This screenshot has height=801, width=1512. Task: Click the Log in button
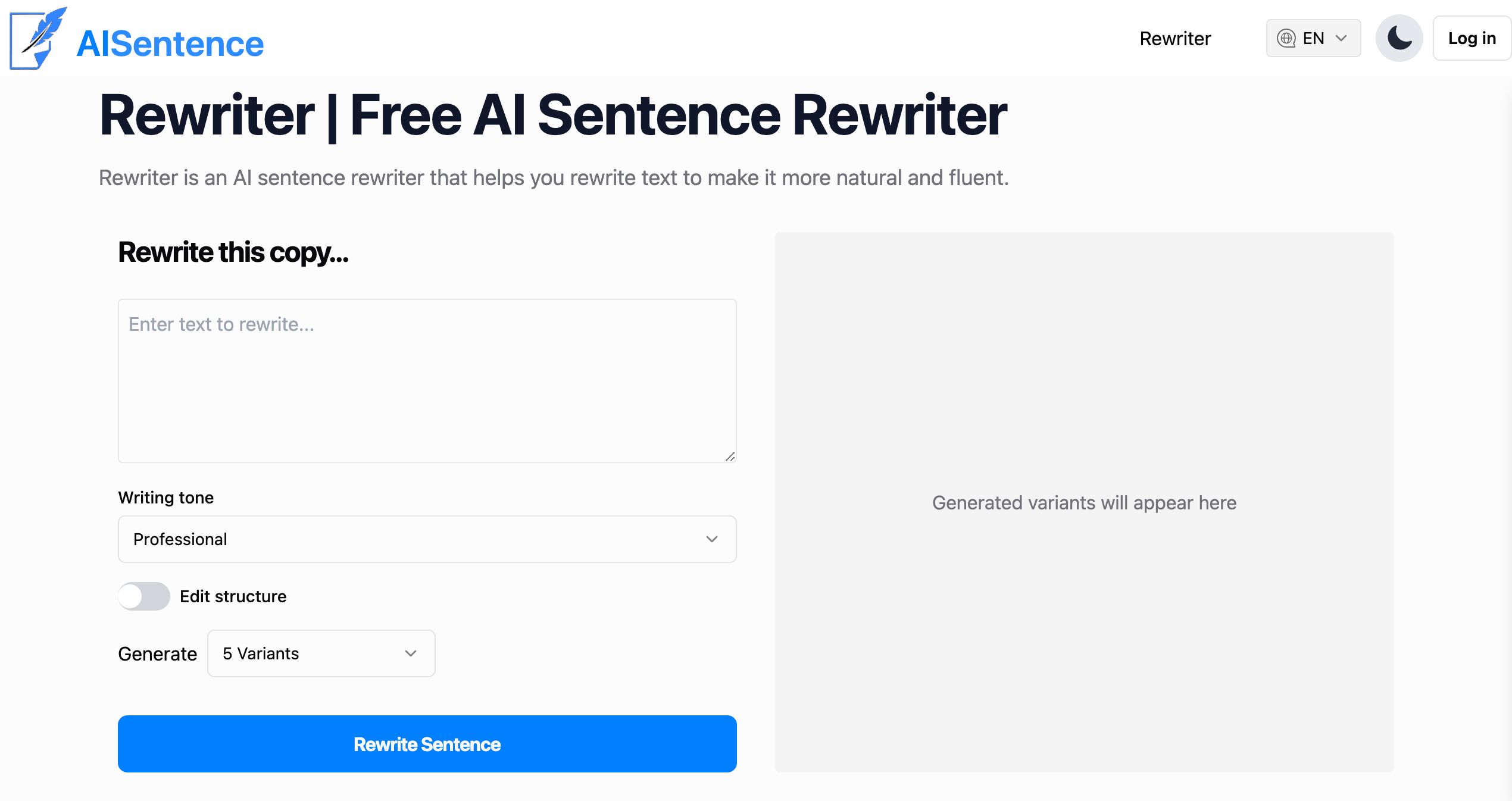point(1472,38)
